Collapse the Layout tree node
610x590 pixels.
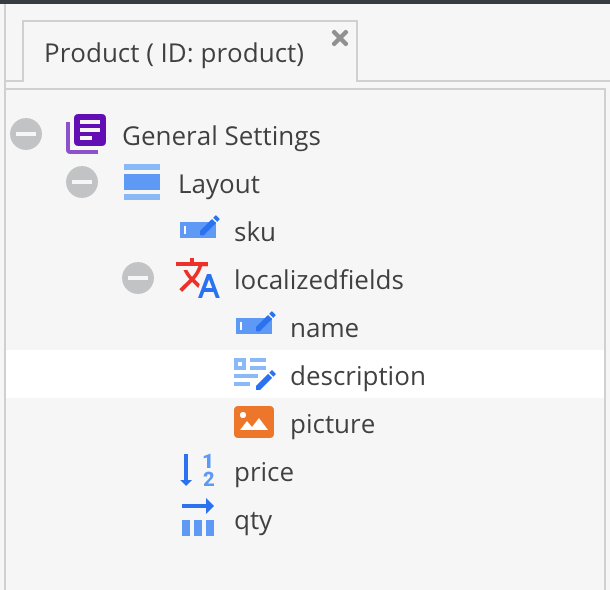pyautogui.click(x=82, y=183)
